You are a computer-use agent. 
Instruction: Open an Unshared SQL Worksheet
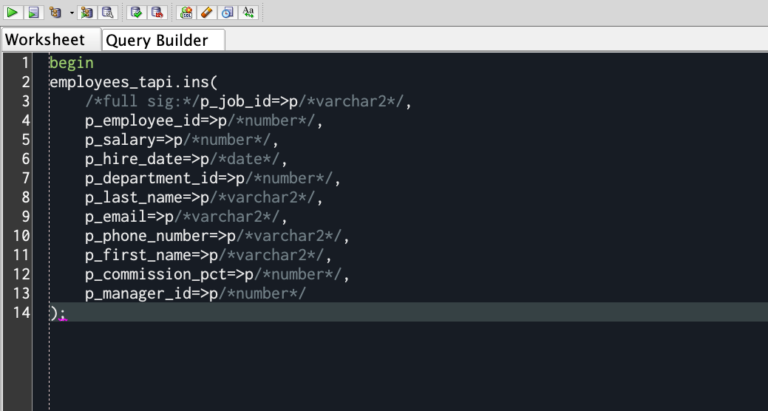click(x=185, y=12)
